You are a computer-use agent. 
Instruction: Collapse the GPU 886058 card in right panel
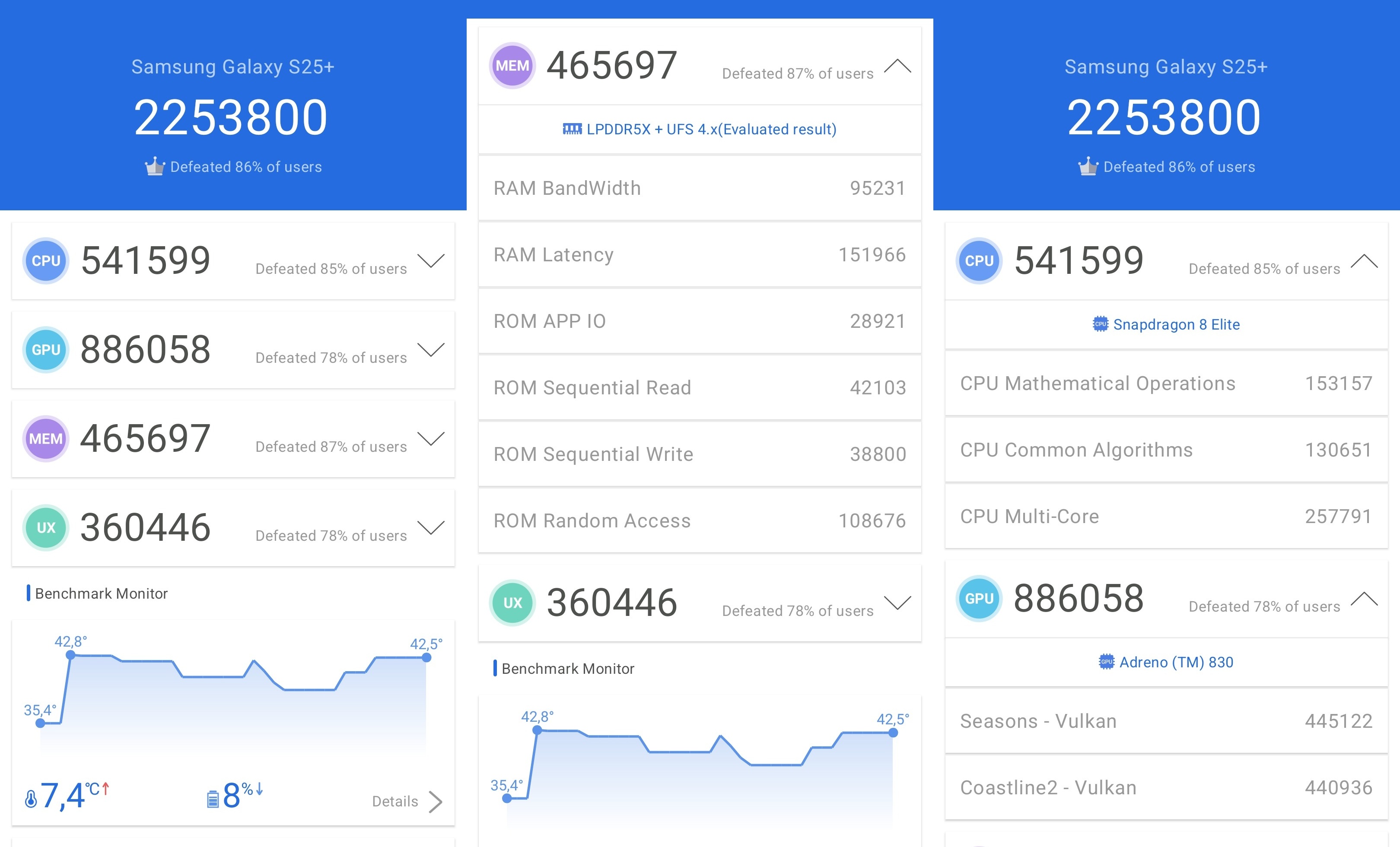click(1364, 598)
